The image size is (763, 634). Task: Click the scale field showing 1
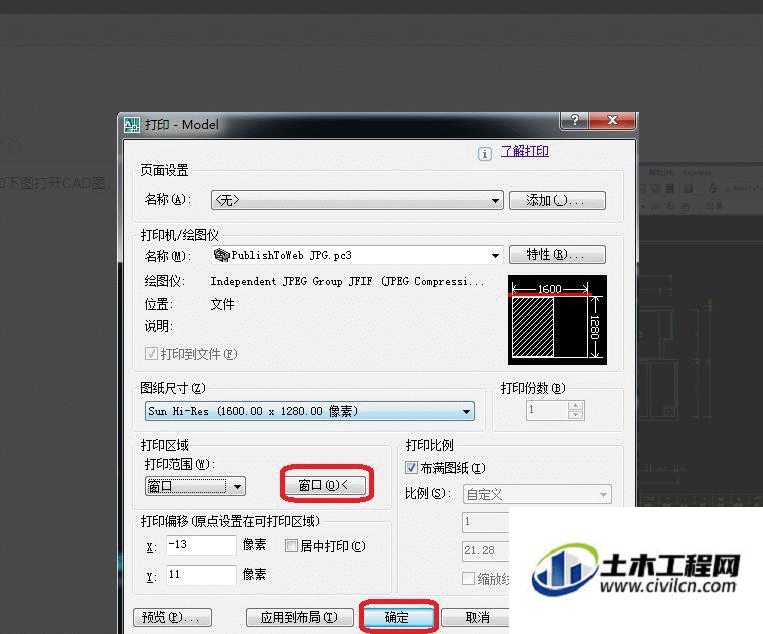[x=486, y=522]
